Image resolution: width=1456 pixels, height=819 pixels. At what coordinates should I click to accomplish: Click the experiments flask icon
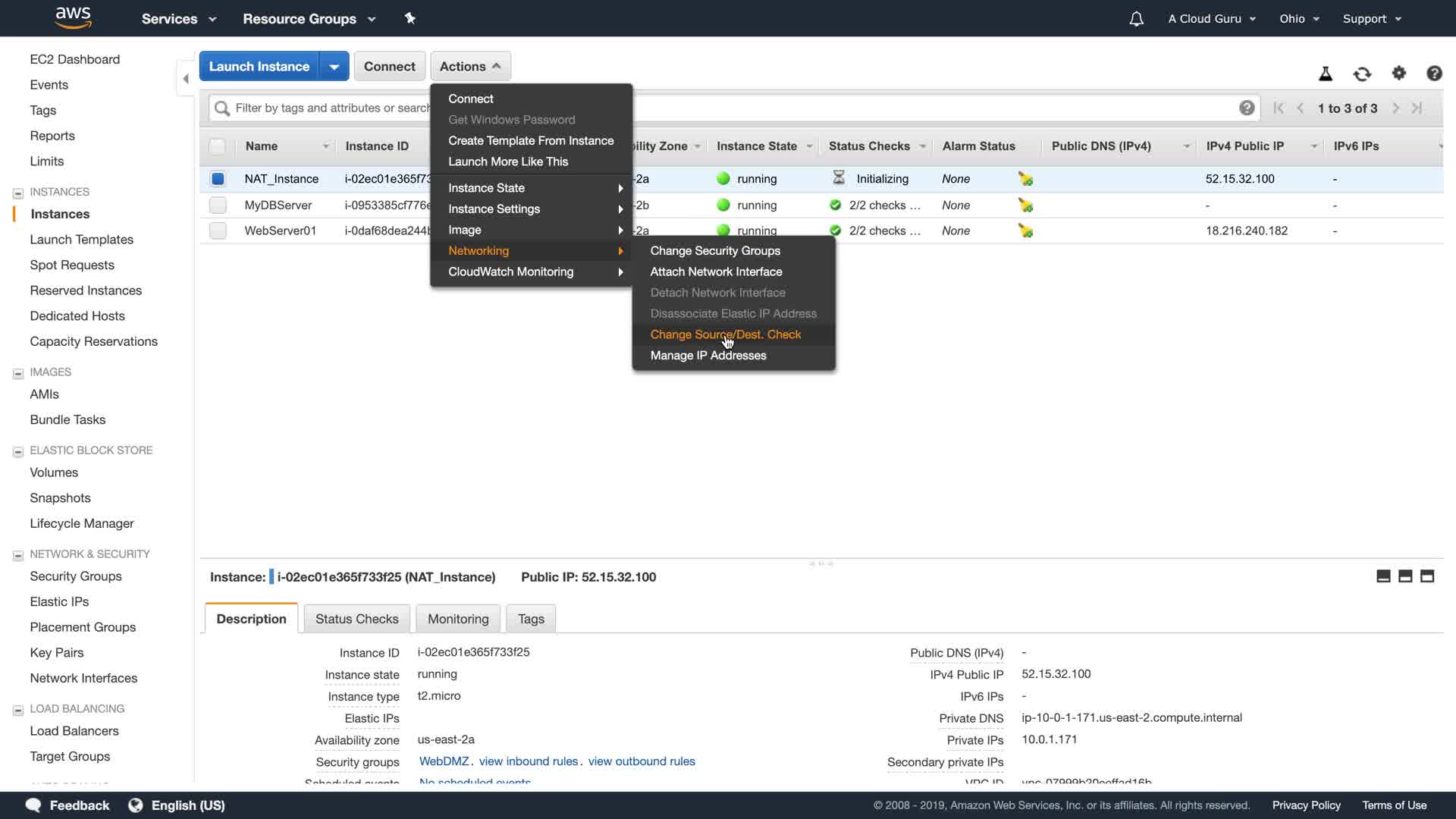(1326, 74)
